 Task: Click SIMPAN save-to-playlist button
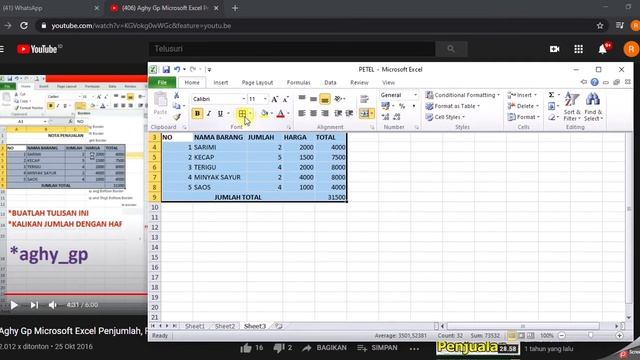[377, 348]
